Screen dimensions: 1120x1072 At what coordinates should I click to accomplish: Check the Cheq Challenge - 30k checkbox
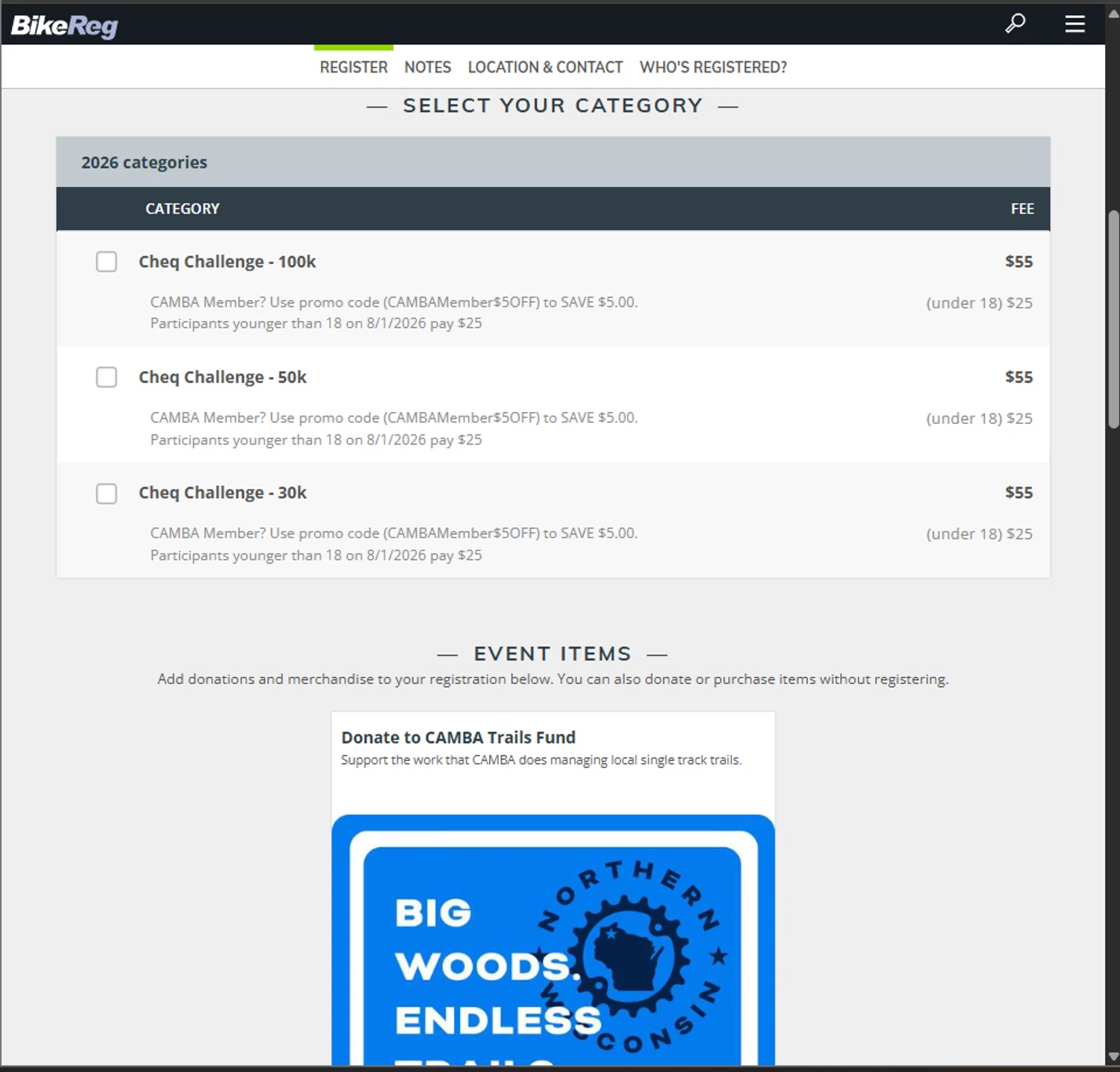107,493
